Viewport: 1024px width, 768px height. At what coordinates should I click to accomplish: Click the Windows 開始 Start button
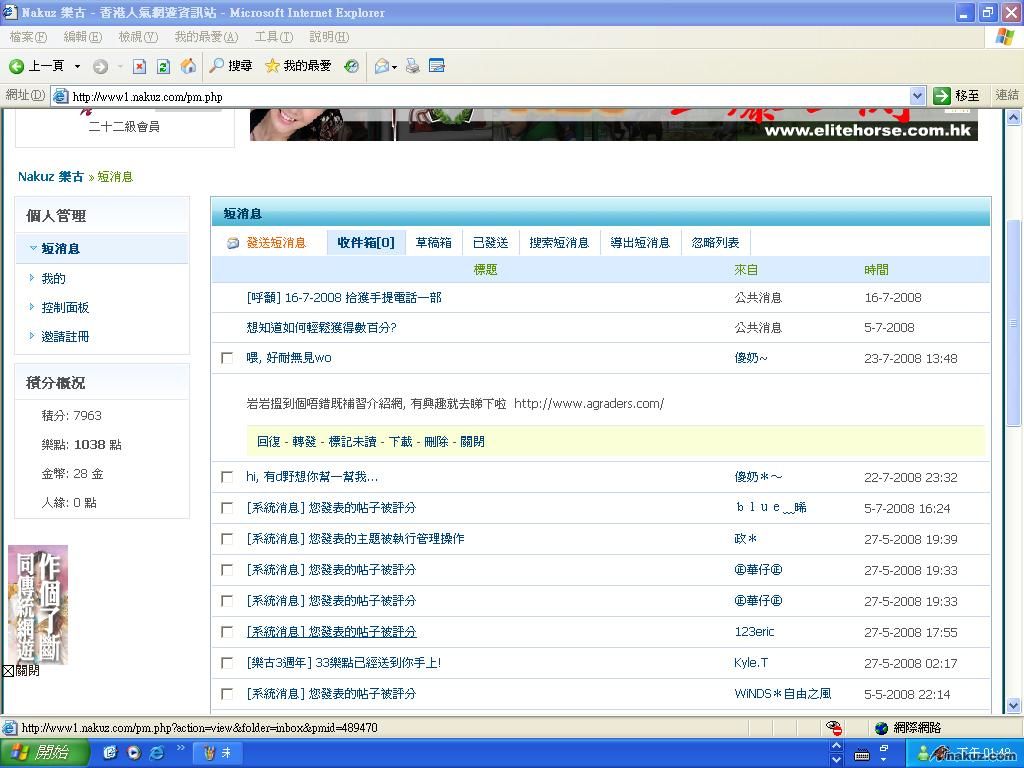(40, 753)
